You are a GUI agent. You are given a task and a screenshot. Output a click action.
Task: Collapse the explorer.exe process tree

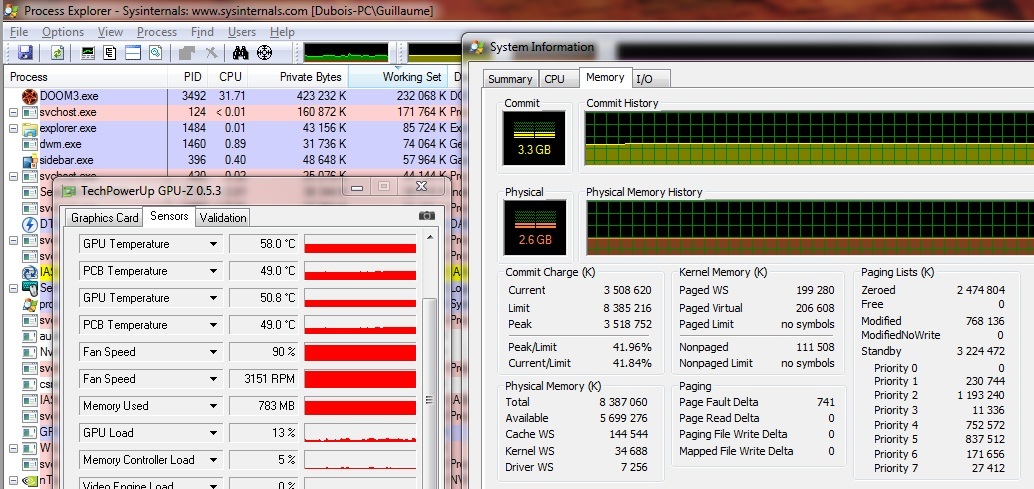click(13, 128)
